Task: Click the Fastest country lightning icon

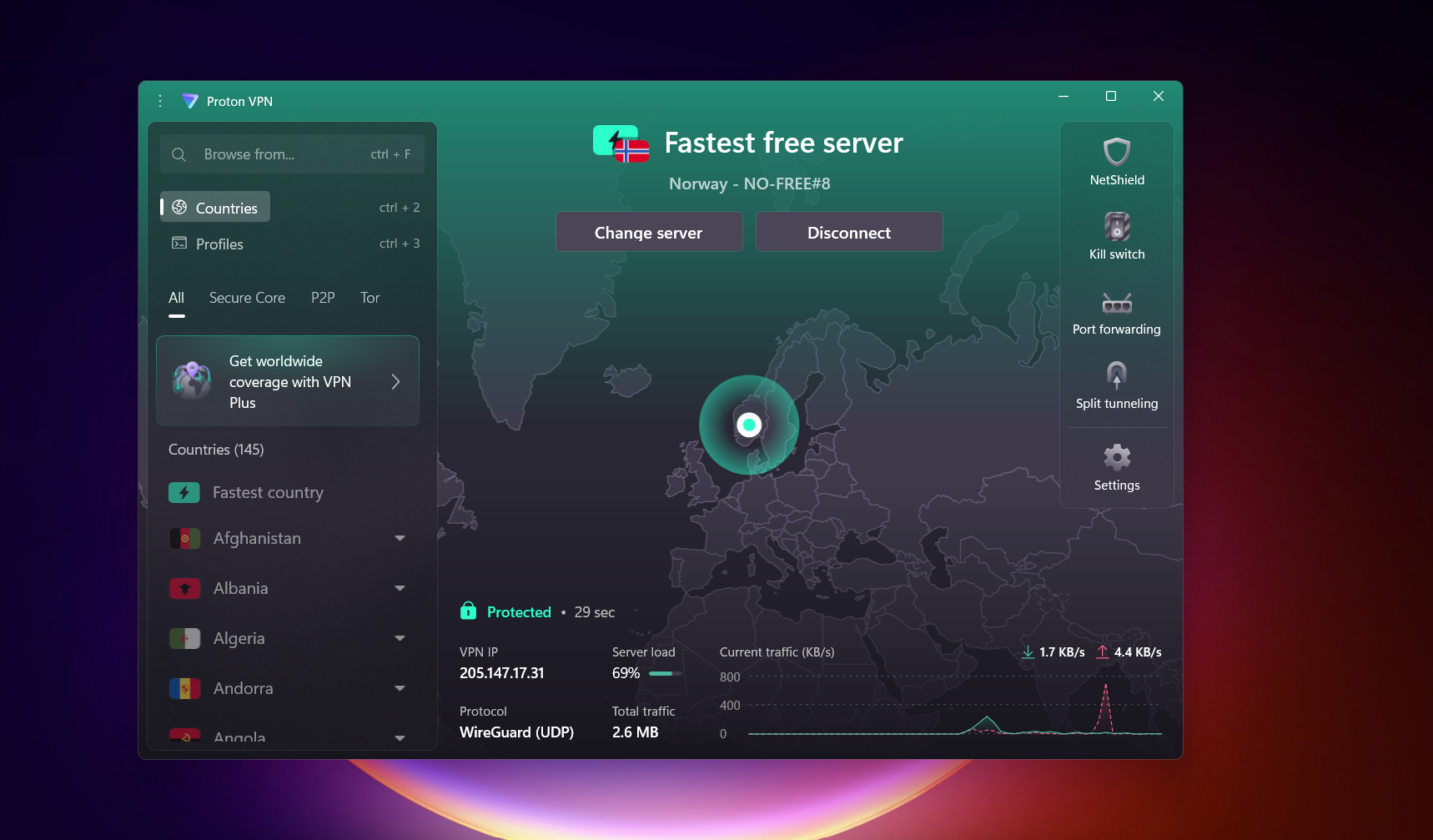Action: pyautogui.click(x=184, y=493)
